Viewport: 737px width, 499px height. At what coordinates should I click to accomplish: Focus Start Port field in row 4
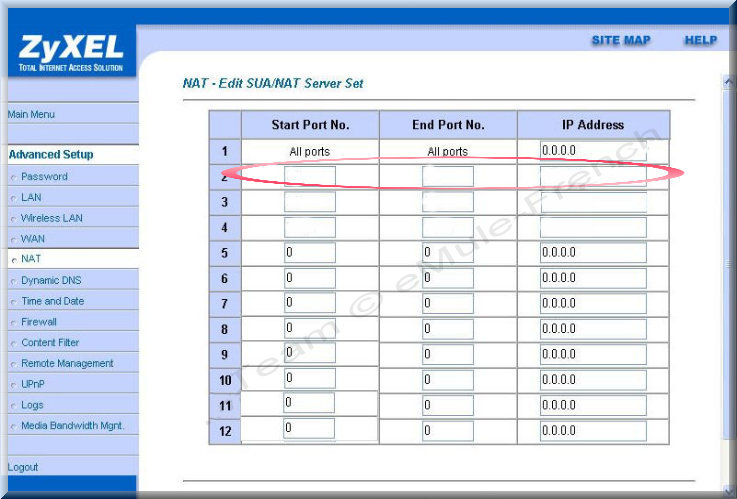point(310,227)
